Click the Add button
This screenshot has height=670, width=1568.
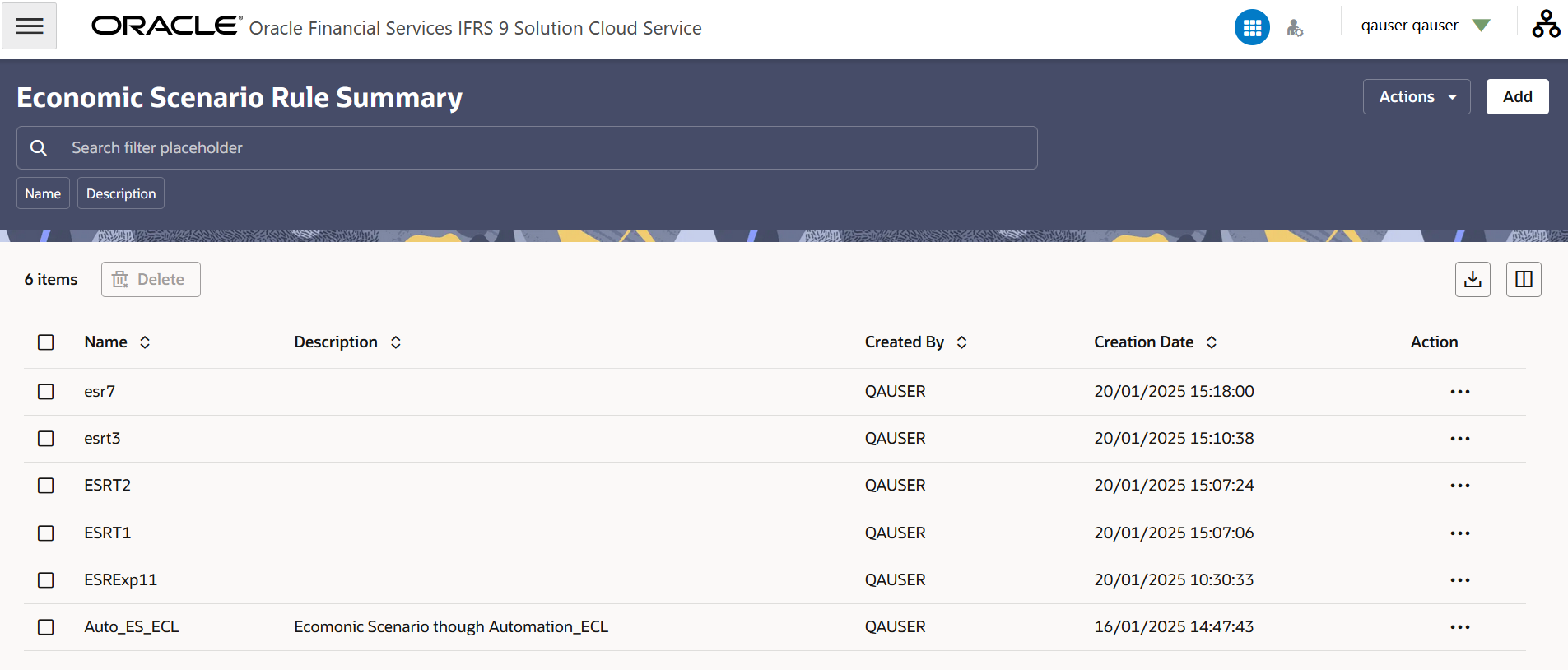(1517, 96)
